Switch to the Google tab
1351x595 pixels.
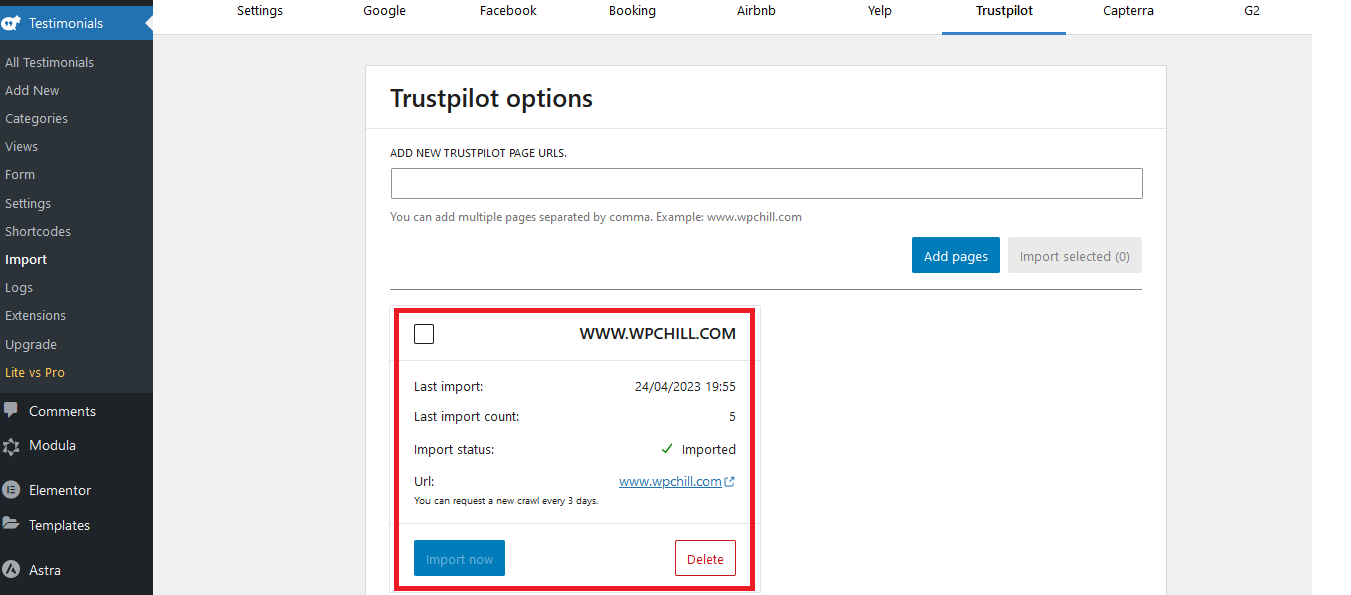click(x=384, y=11)
